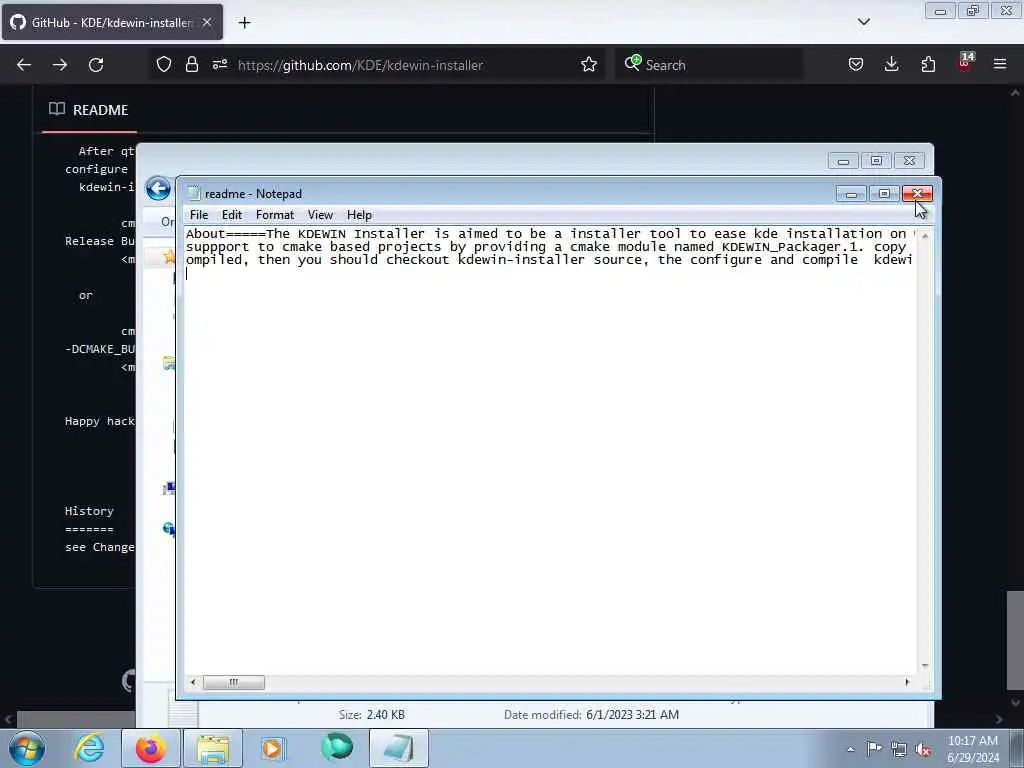Switch to Firefox from taskbar

tap(151, 748)
